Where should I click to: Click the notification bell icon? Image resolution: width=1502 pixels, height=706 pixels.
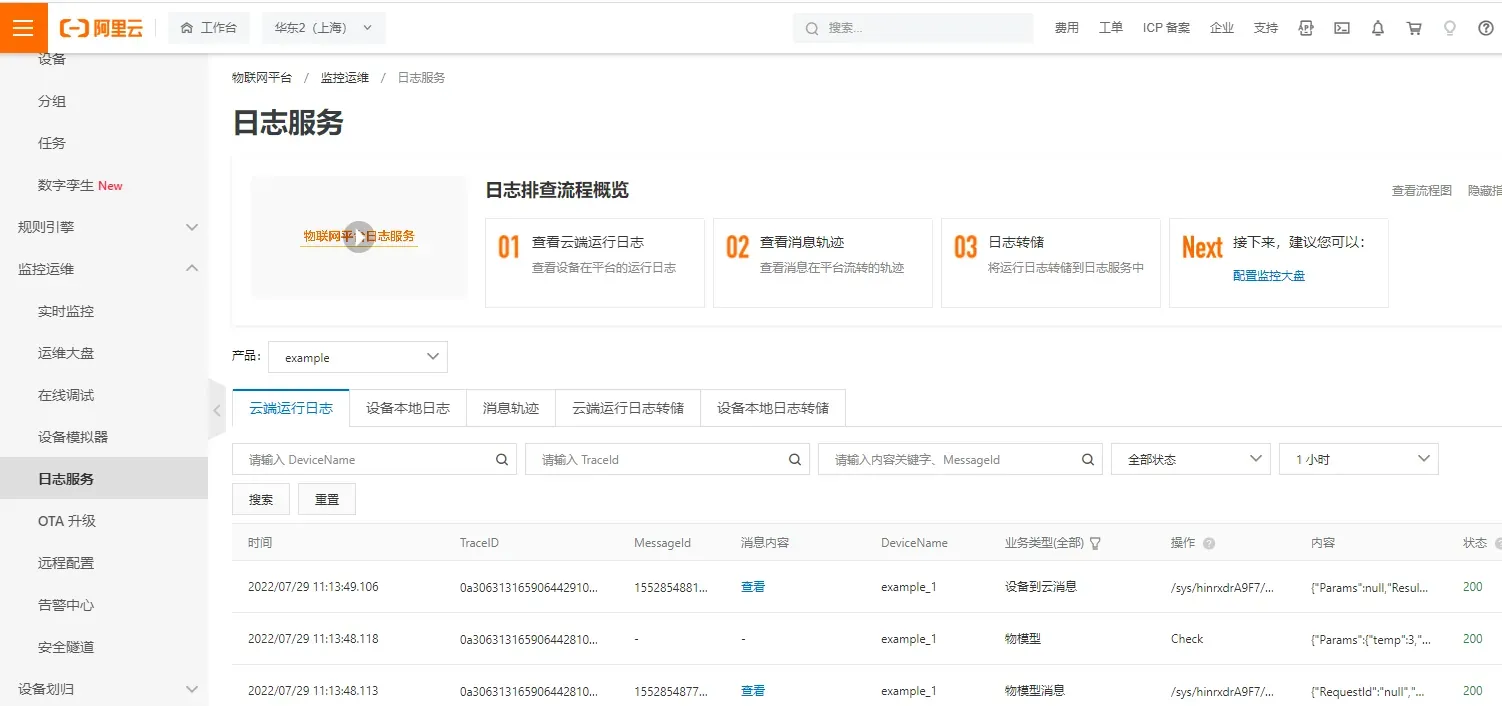tap(1378, 28)
